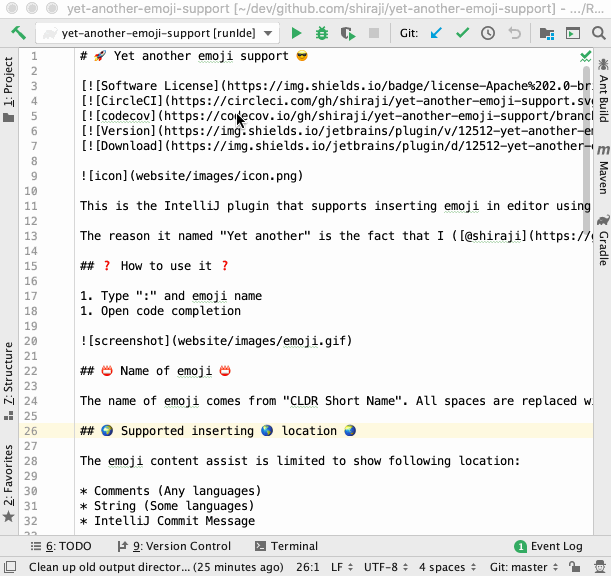Open the Run Anything icon
This screenshot has width=611, height=576.
pos(573,34)
